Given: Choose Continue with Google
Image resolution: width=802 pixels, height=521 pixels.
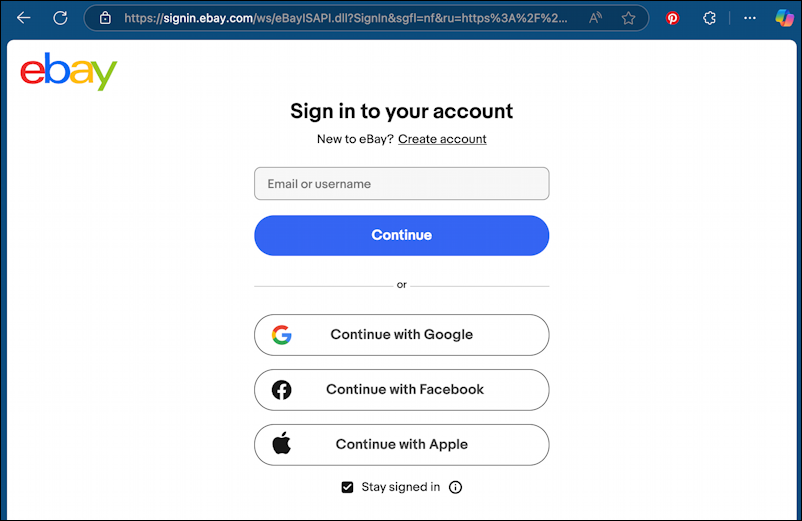Looking at the screenshot, I should tap(401, 335).
